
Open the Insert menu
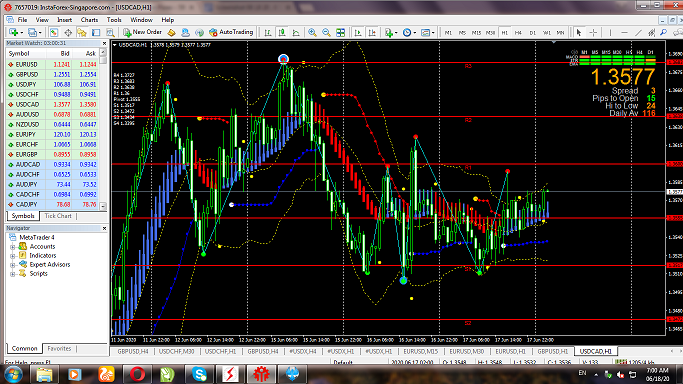tap(64, 20)
